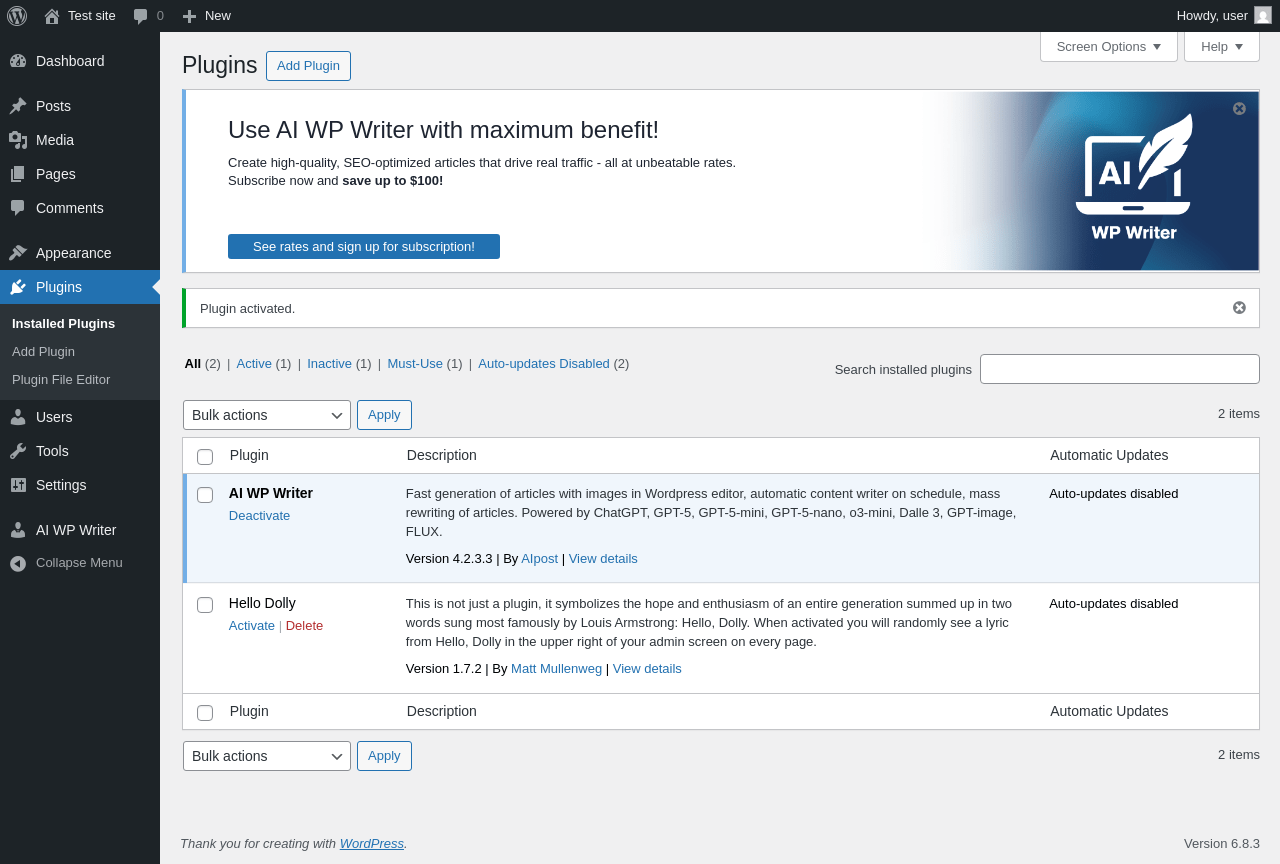
Task: Deactivate the AI WP Writer plugin
Action: coord(259,515)
